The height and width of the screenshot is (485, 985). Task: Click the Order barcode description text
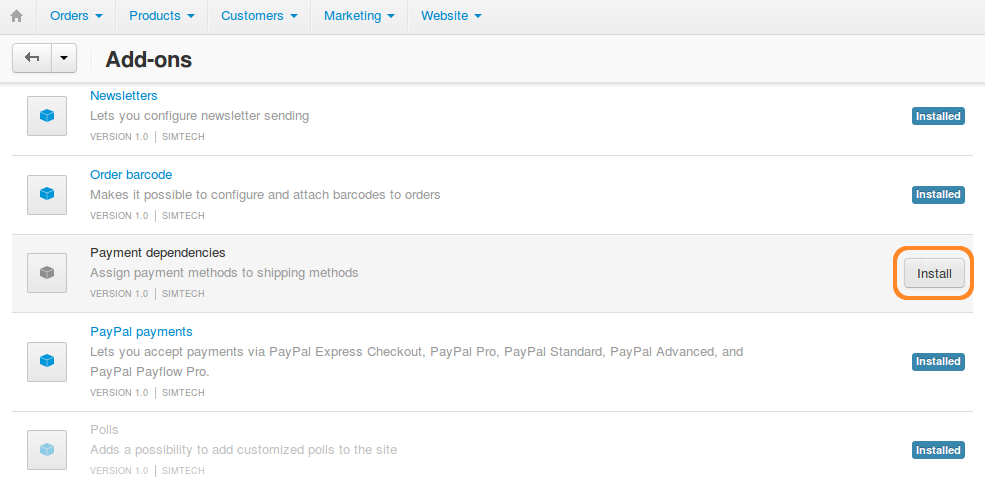pos(265,195)
